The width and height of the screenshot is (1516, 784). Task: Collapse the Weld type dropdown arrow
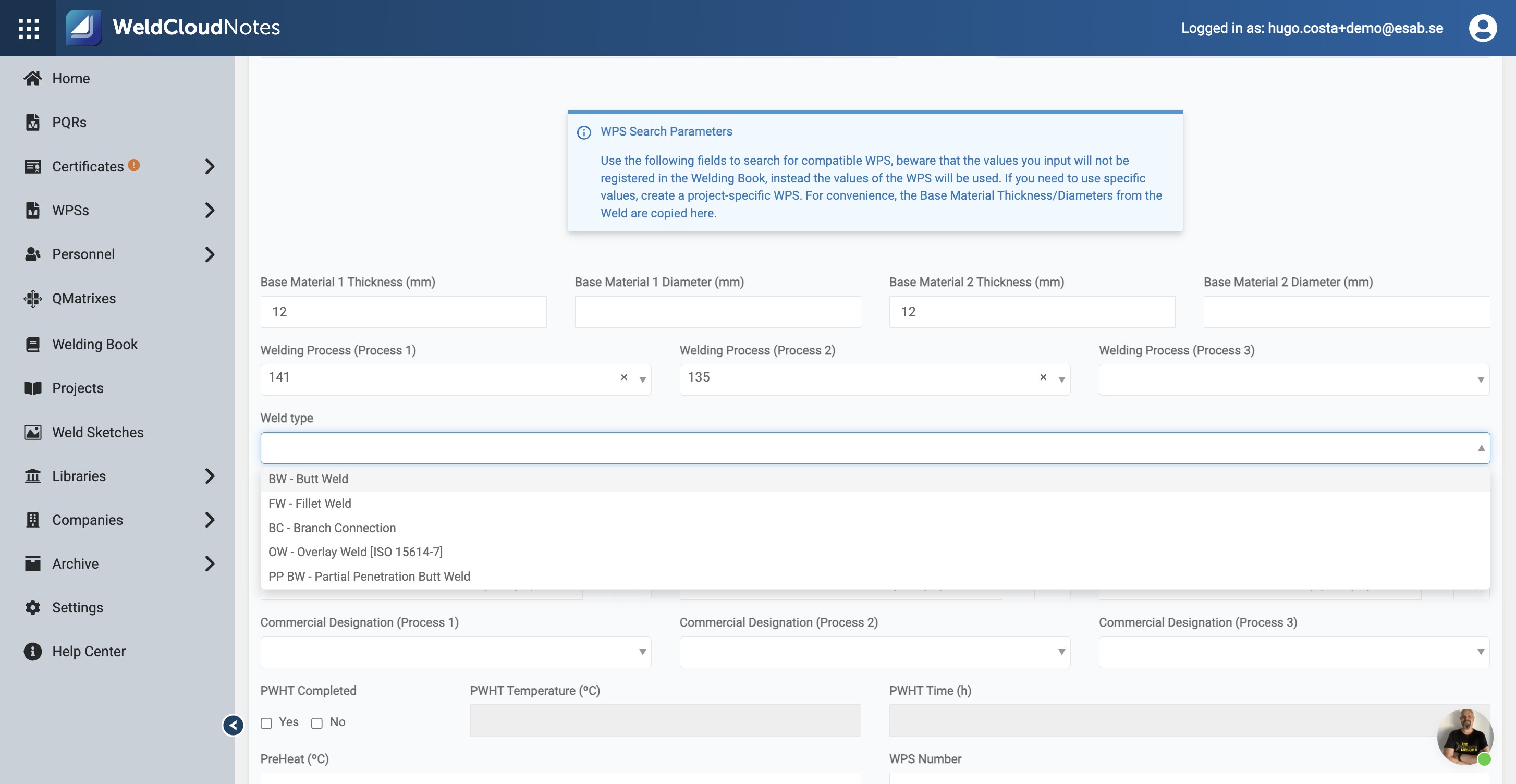[1481, 448]
